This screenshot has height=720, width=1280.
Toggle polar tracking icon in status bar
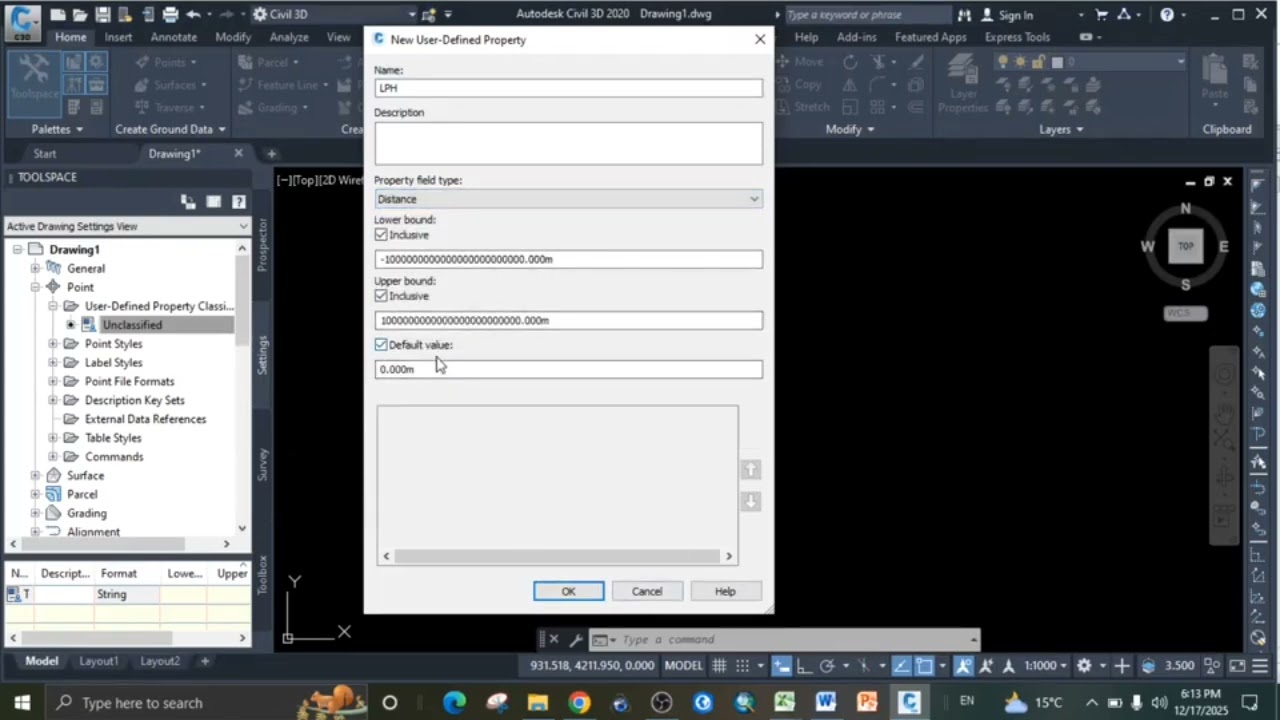(827, 666)
